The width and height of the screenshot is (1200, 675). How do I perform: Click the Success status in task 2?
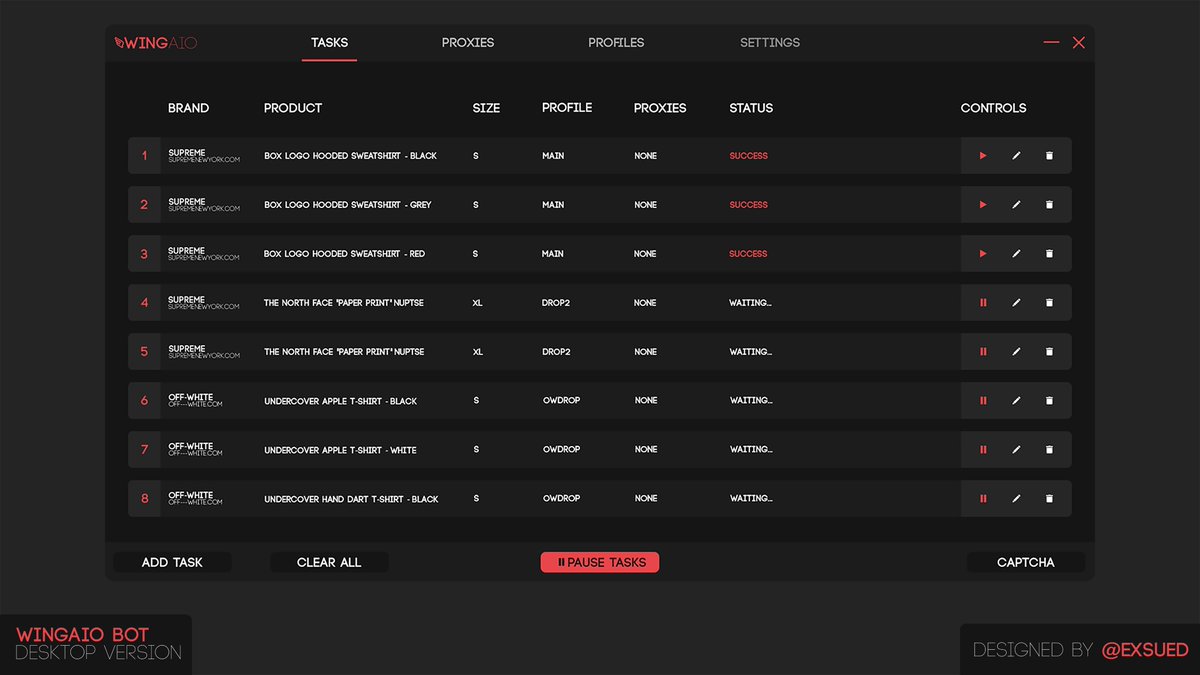coord(748,205)
